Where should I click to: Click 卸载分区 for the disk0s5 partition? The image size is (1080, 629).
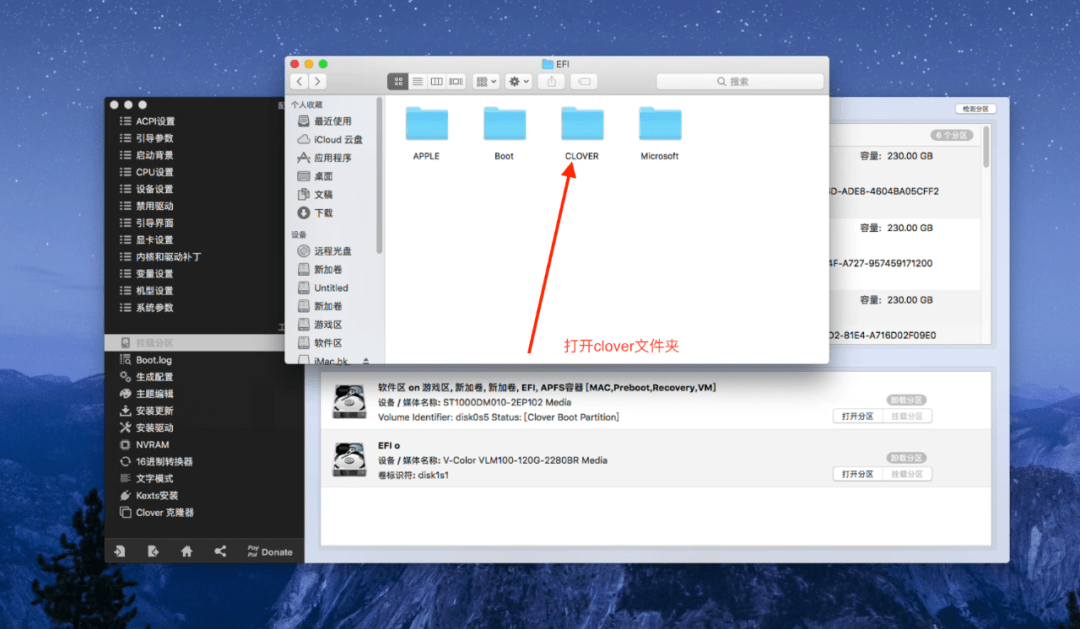906,400
